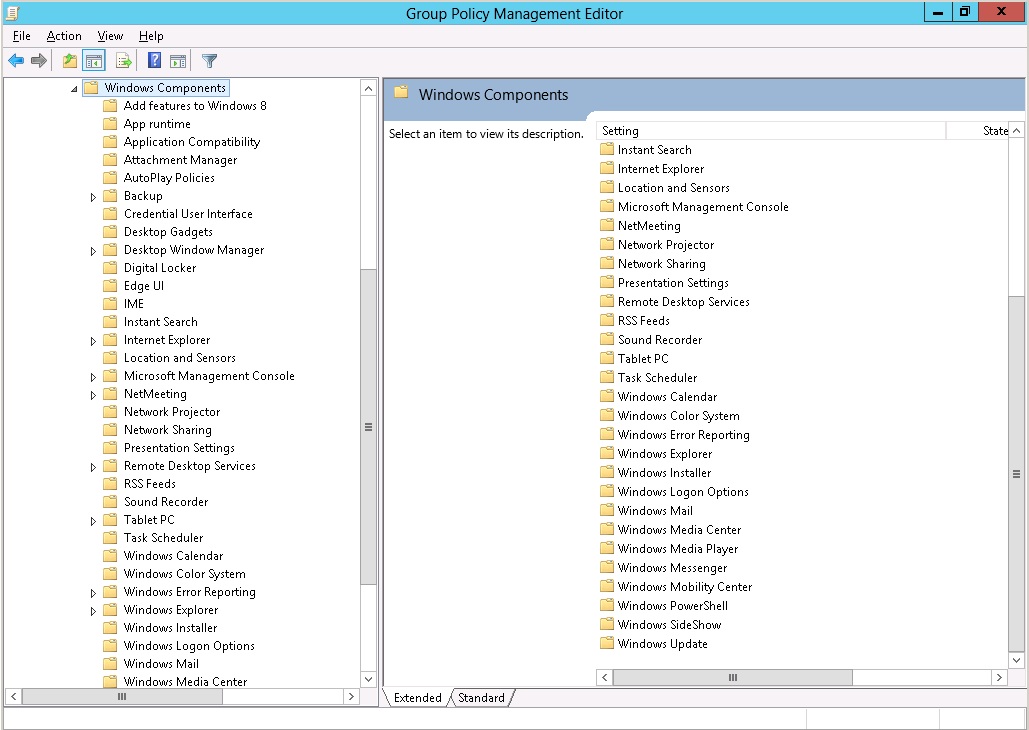The height and width of the screenshot is (730, 1029).
Task: Open the previous folder level icon
Action: tap(69, 60)
